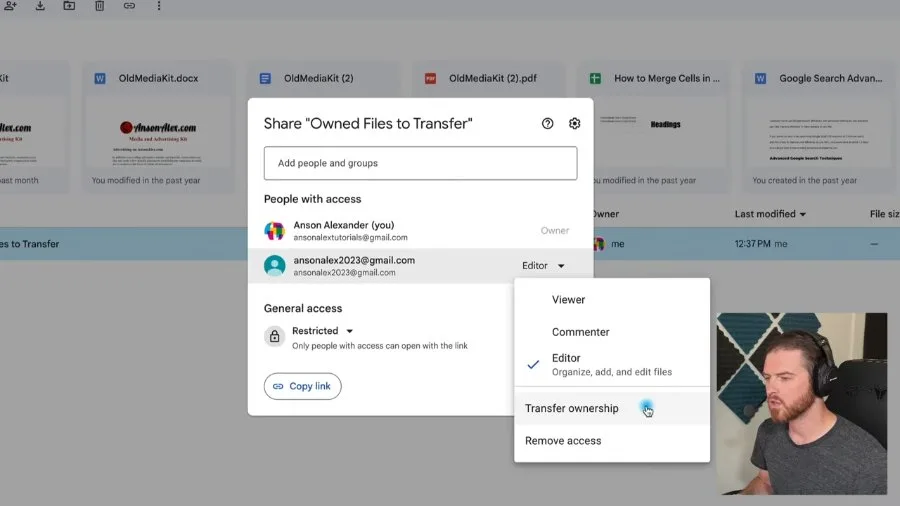Image resolution: width=900 pixels, height=506 pixels.
Task: Open the How to Merge Cells thumbnail
Action: [x=661, y=133]
